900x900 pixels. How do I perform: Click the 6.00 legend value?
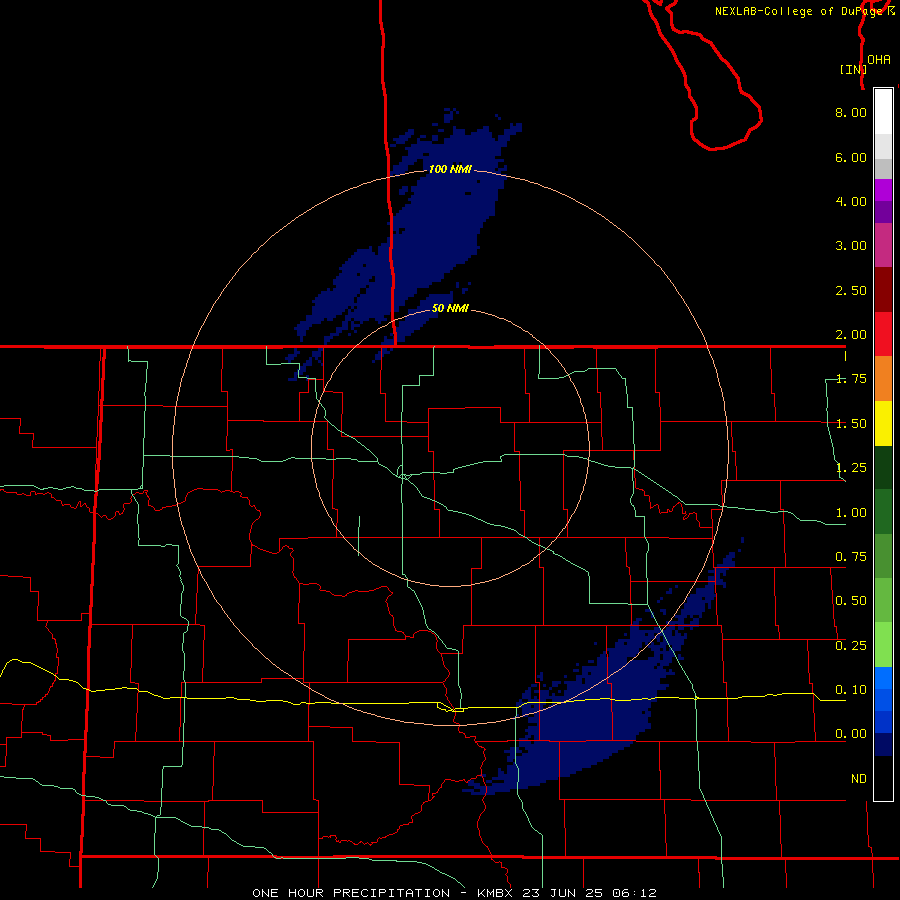(851, 157)
